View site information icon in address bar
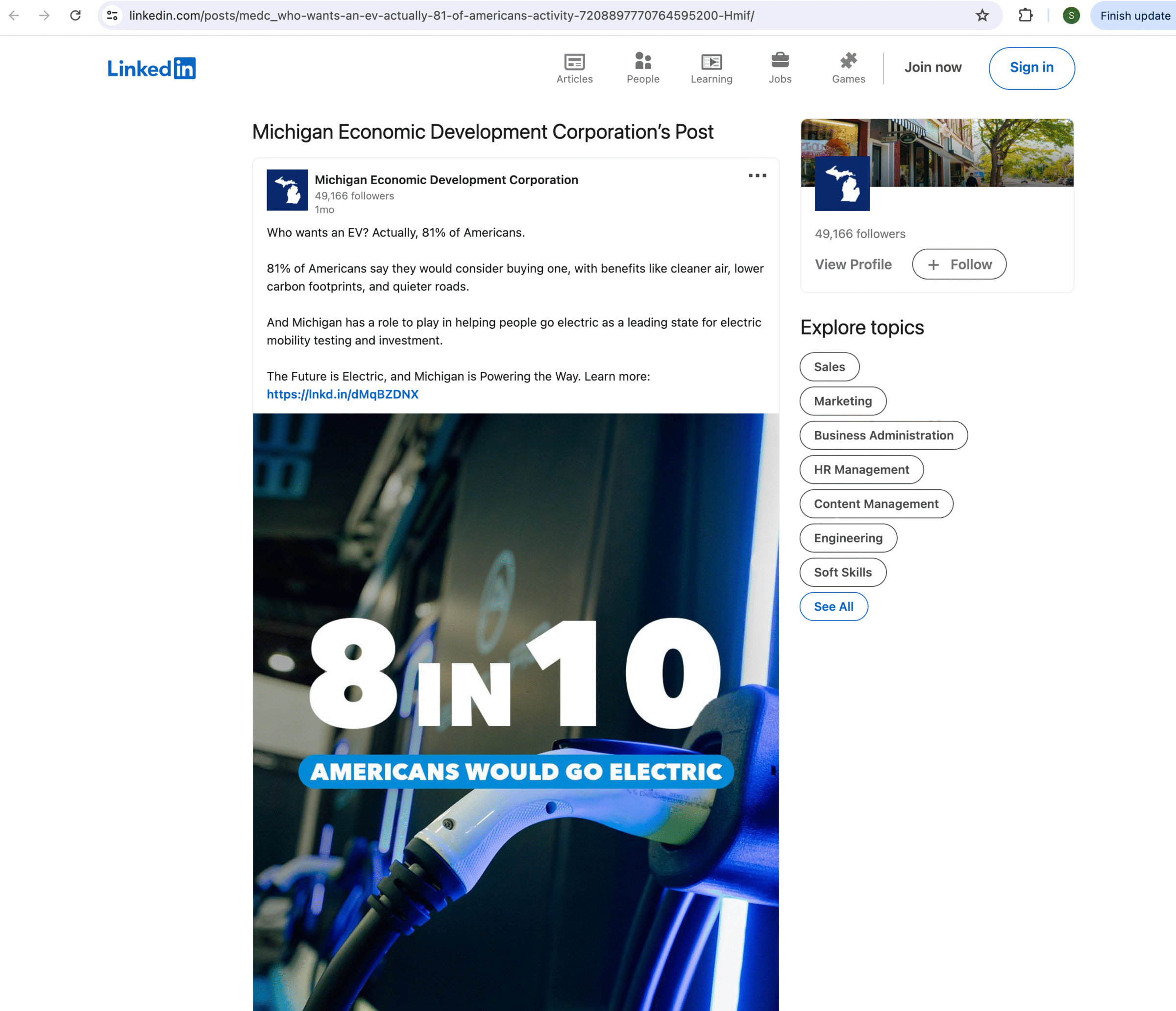 112,15
